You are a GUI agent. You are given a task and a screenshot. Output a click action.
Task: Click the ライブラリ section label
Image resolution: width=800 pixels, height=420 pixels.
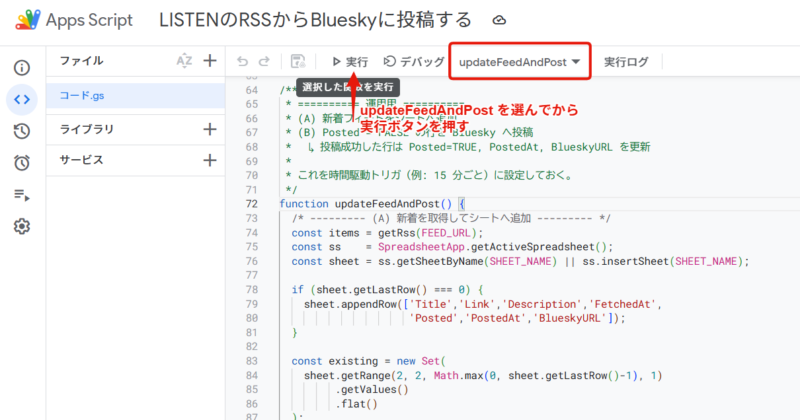point(87,129)
